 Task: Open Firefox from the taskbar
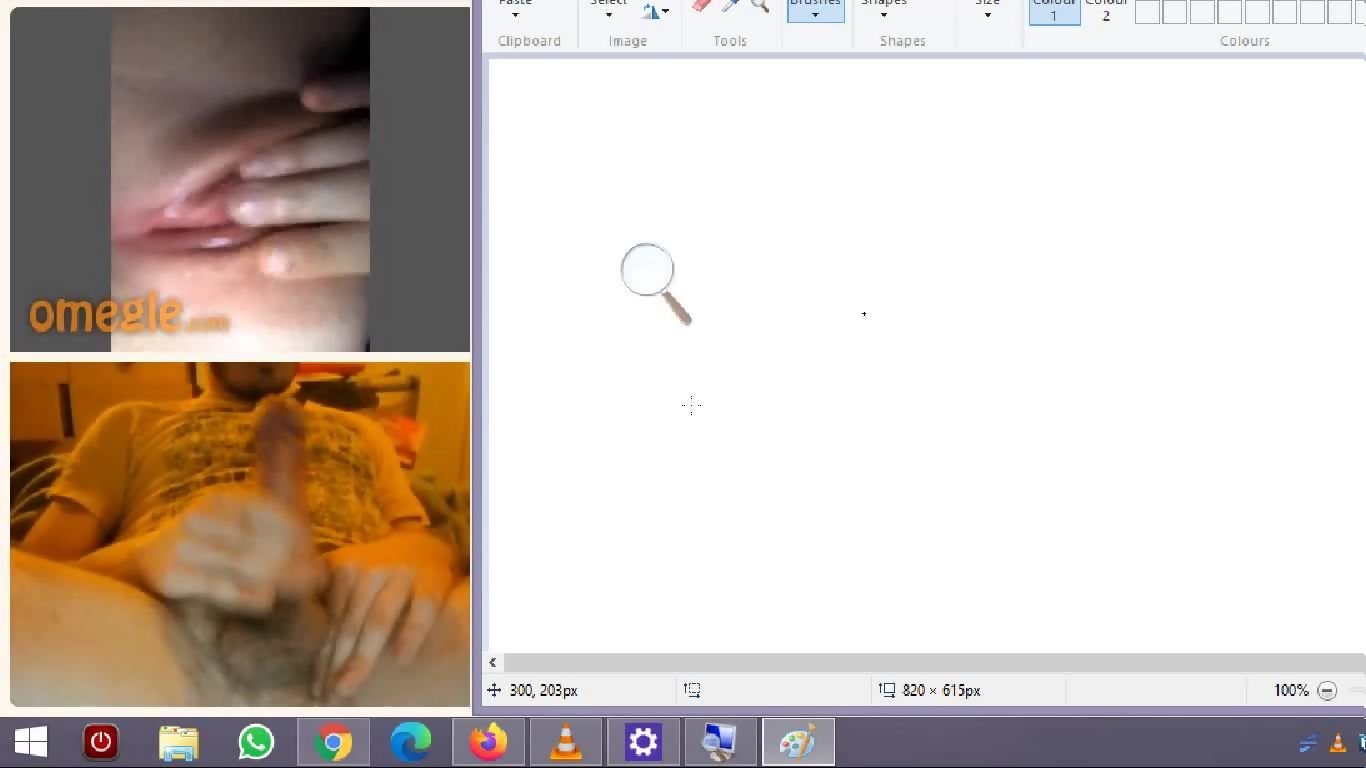click(489, 743)
